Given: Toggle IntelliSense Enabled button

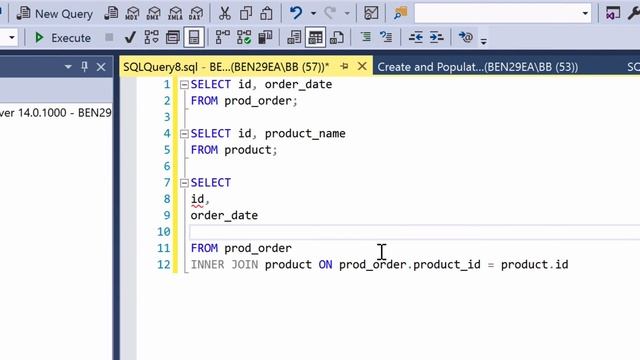Looking at the screenshot, I should click(194, 38).
